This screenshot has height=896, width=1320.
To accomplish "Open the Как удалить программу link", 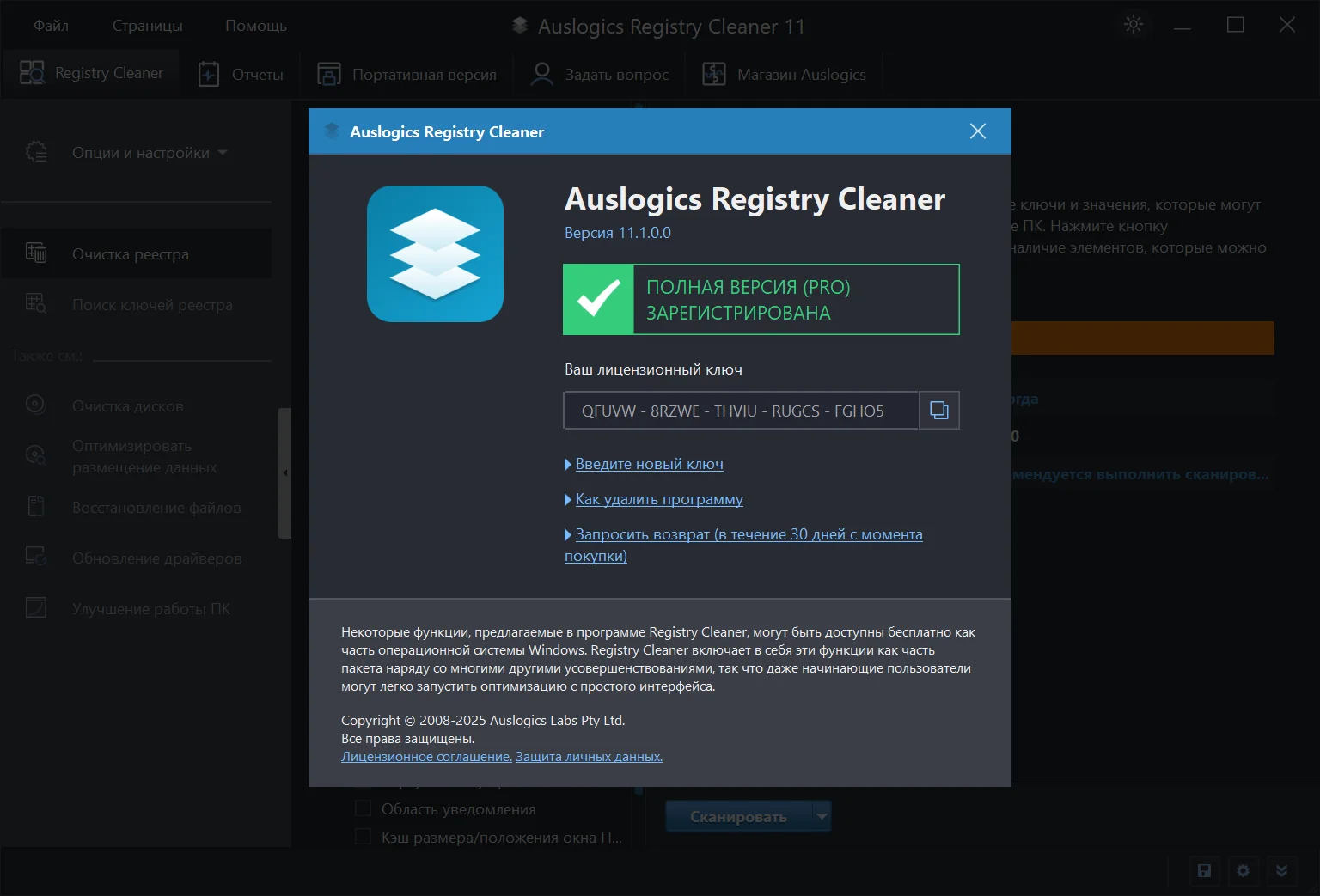I will pos(658,499).
